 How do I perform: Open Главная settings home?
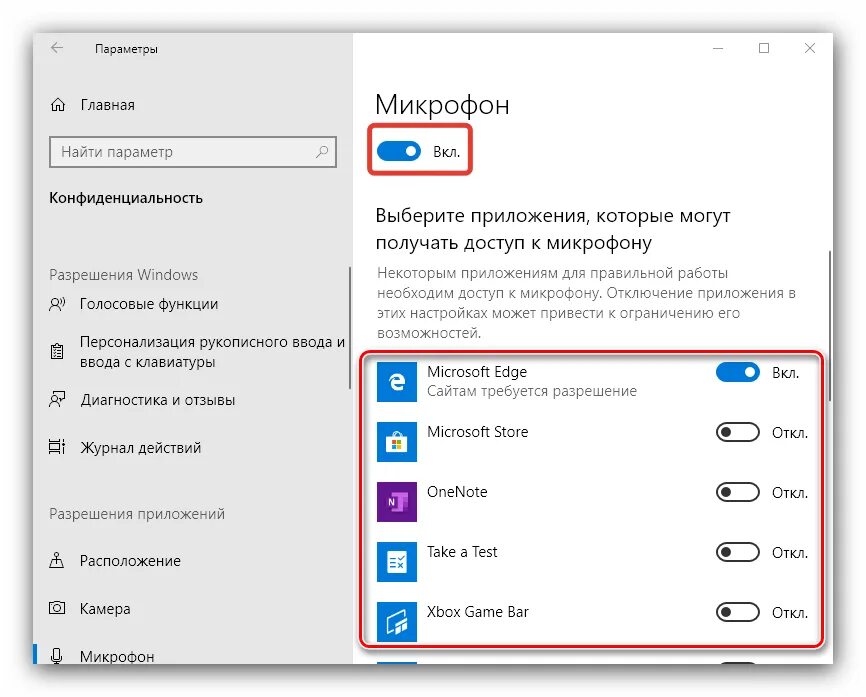(108, 105)
